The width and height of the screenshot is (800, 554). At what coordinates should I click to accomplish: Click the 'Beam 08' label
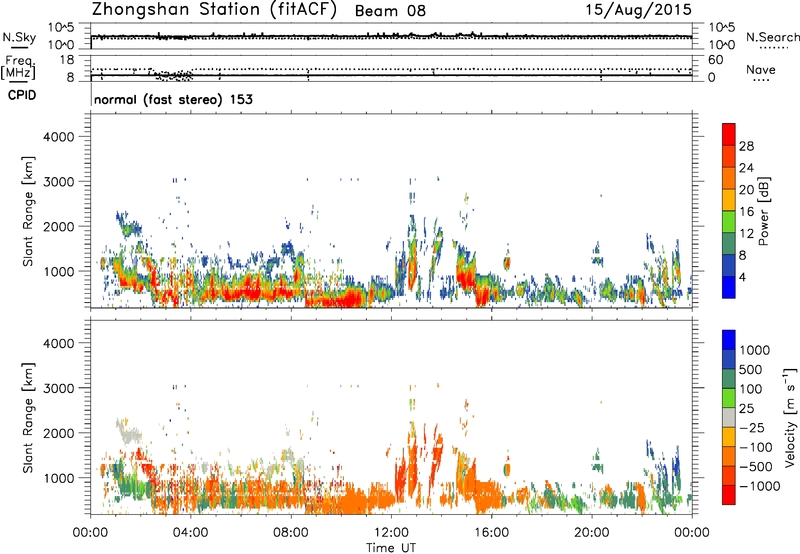pos(390,11)
